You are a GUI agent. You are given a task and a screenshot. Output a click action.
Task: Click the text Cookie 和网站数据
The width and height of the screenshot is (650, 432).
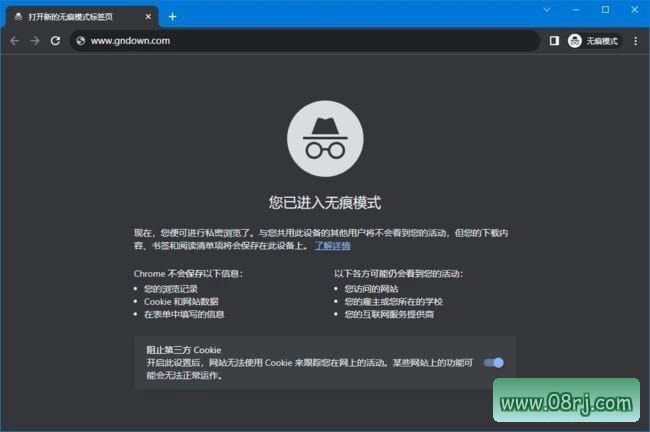181,301
